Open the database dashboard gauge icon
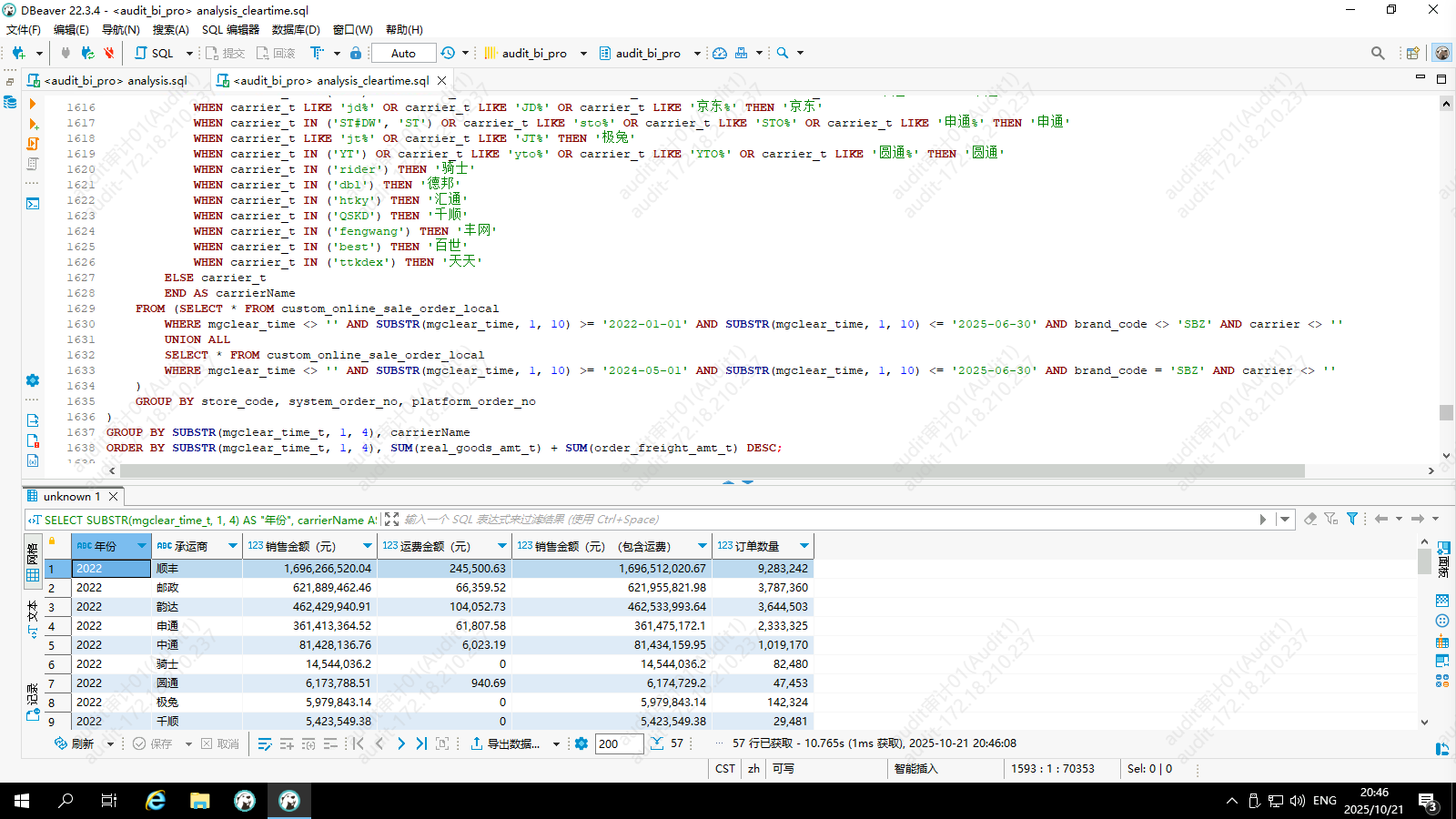 click(x=720, y=53)
